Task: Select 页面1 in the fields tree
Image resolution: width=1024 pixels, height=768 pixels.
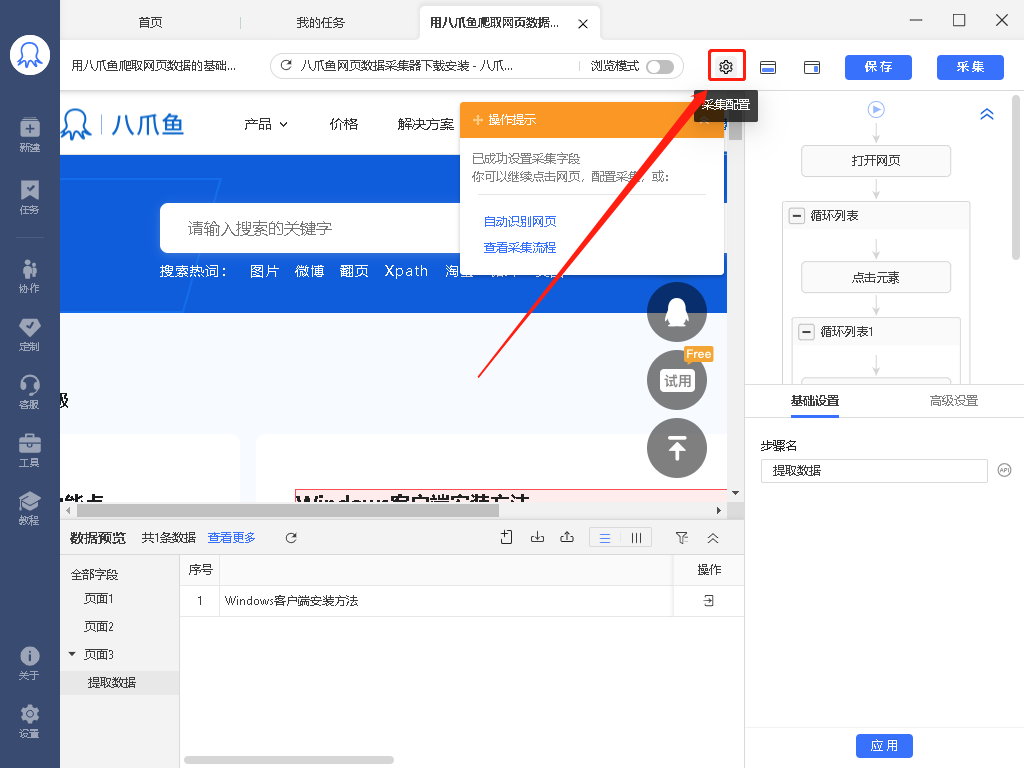Action: (x=99, y=598)
